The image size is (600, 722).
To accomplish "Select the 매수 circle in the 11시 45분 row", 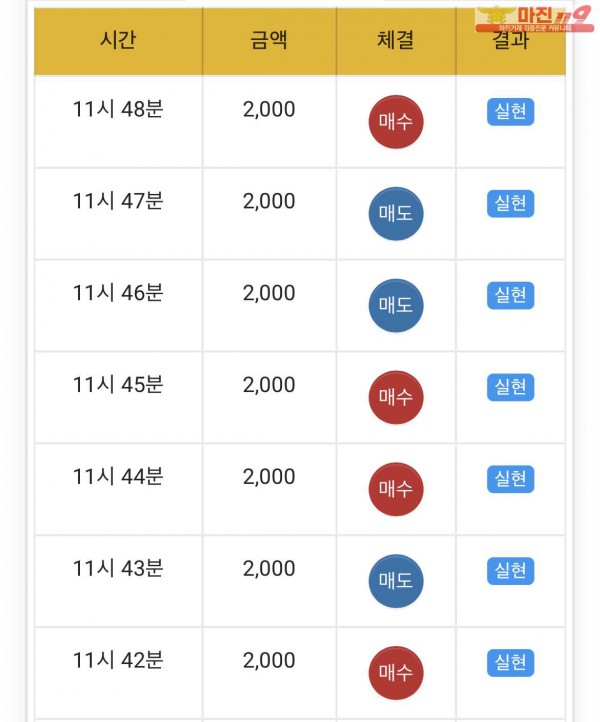I will pos(396,397).
